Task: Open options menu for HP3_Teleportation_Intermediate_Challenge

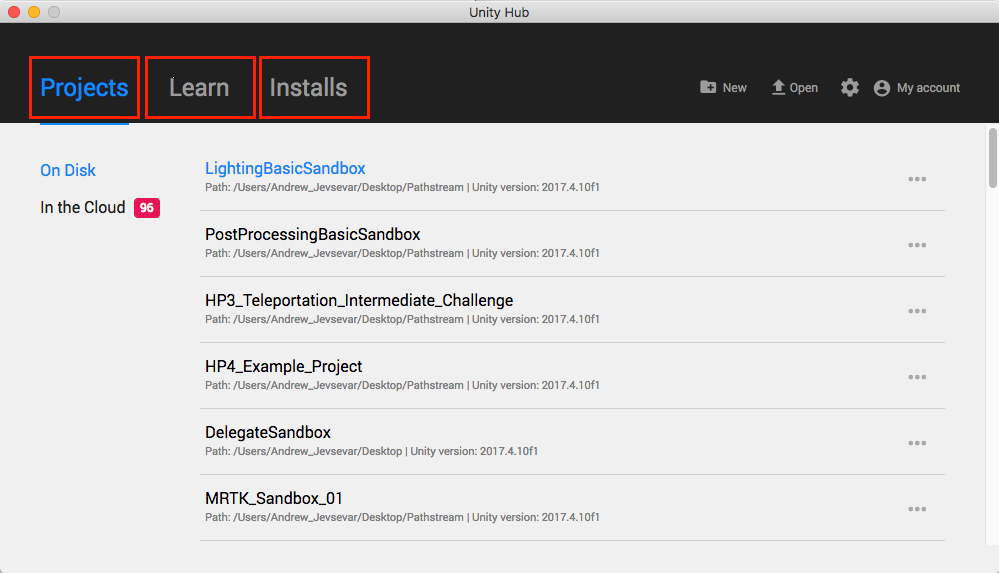Action: (x=917, y=311)
